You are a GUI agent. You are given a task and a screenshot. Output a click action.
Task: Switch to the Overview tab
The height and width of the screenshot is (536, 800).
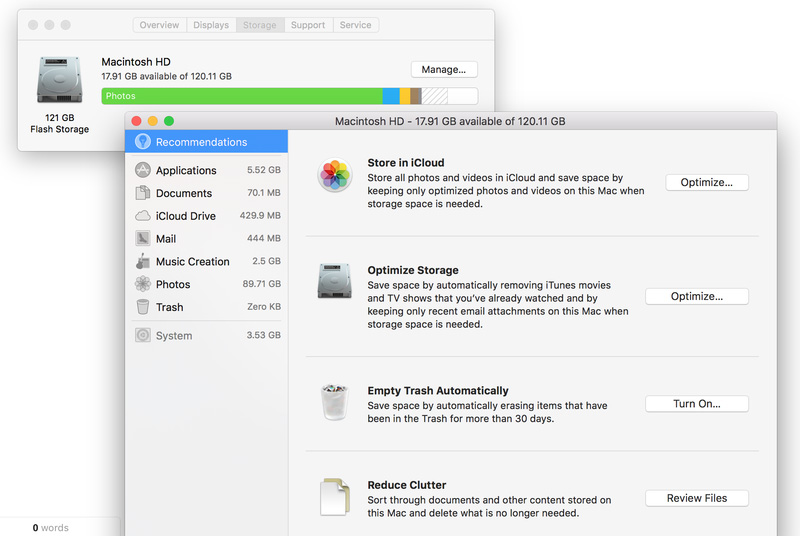[x=159, y=25]
